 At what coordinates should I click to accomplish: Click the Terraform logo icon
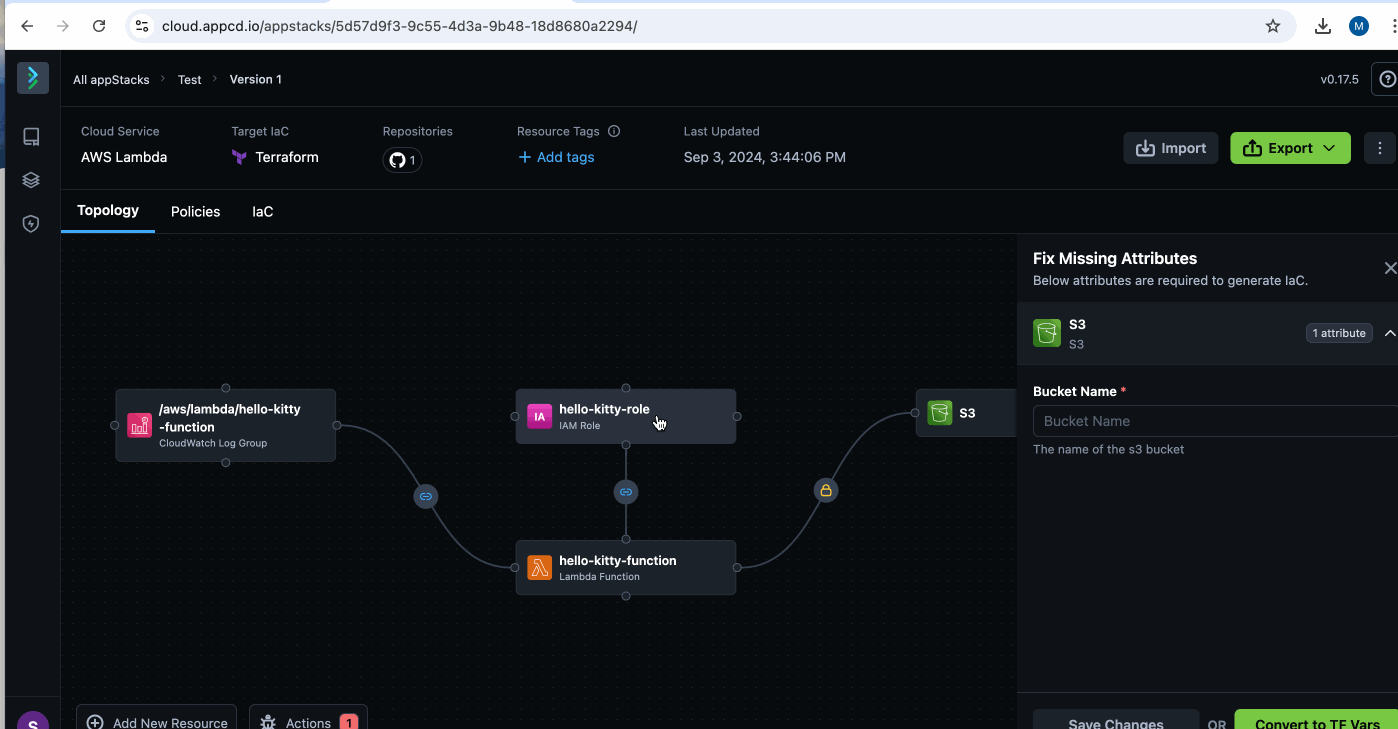239,157
